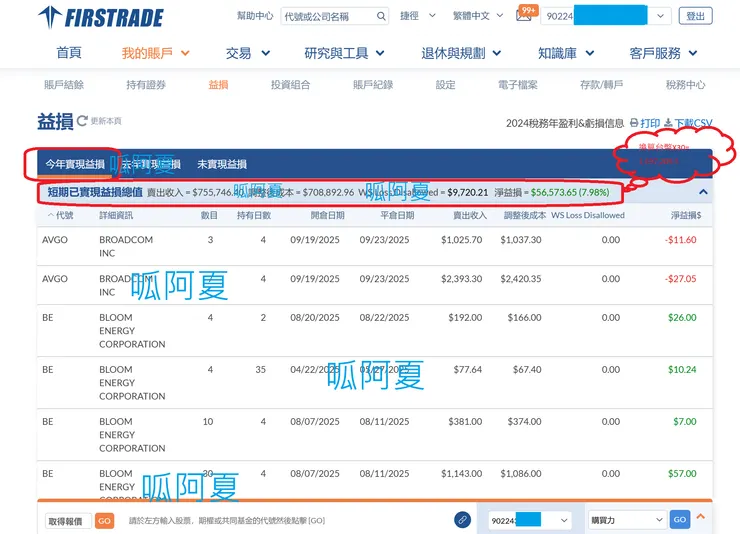Viewport: 740px width, 534px height.
Task: Sort by 賣出收入 column header
Action: tap(470, 215)
